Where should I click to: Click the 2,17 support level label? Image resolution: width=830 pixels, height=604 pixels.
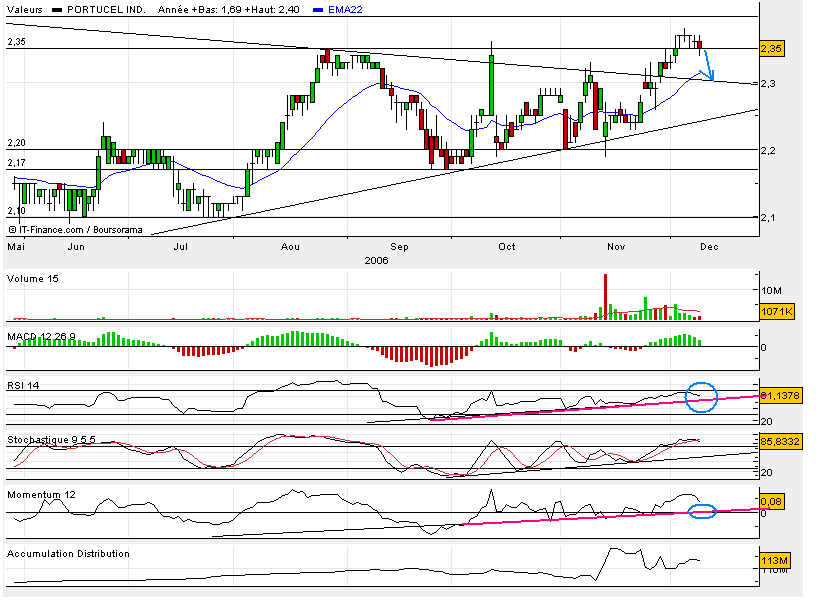tap(16, 163)
